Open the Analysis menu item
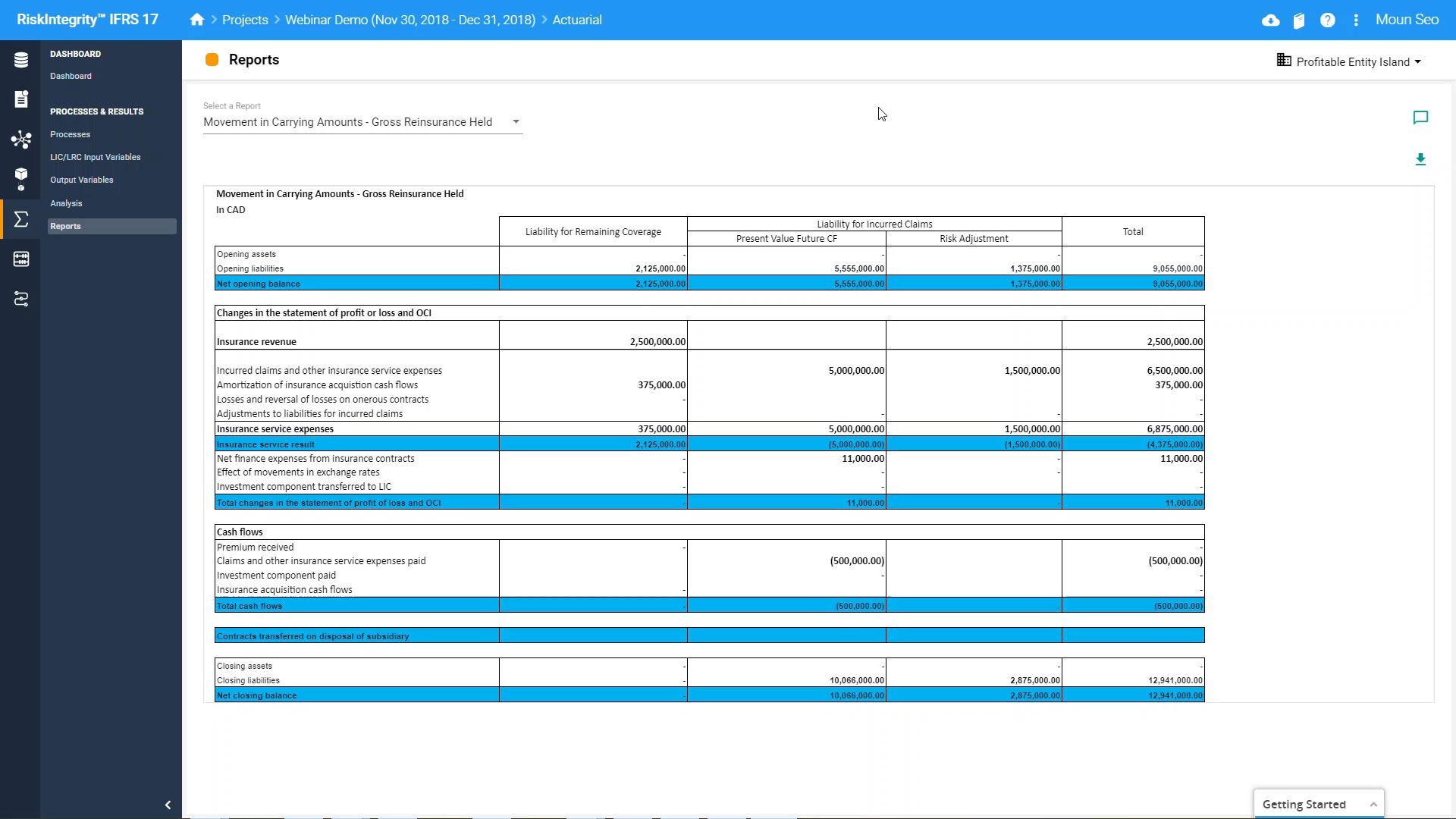Screen dimensions: 1456x819 pyautogui.click(x=66, y=203)
